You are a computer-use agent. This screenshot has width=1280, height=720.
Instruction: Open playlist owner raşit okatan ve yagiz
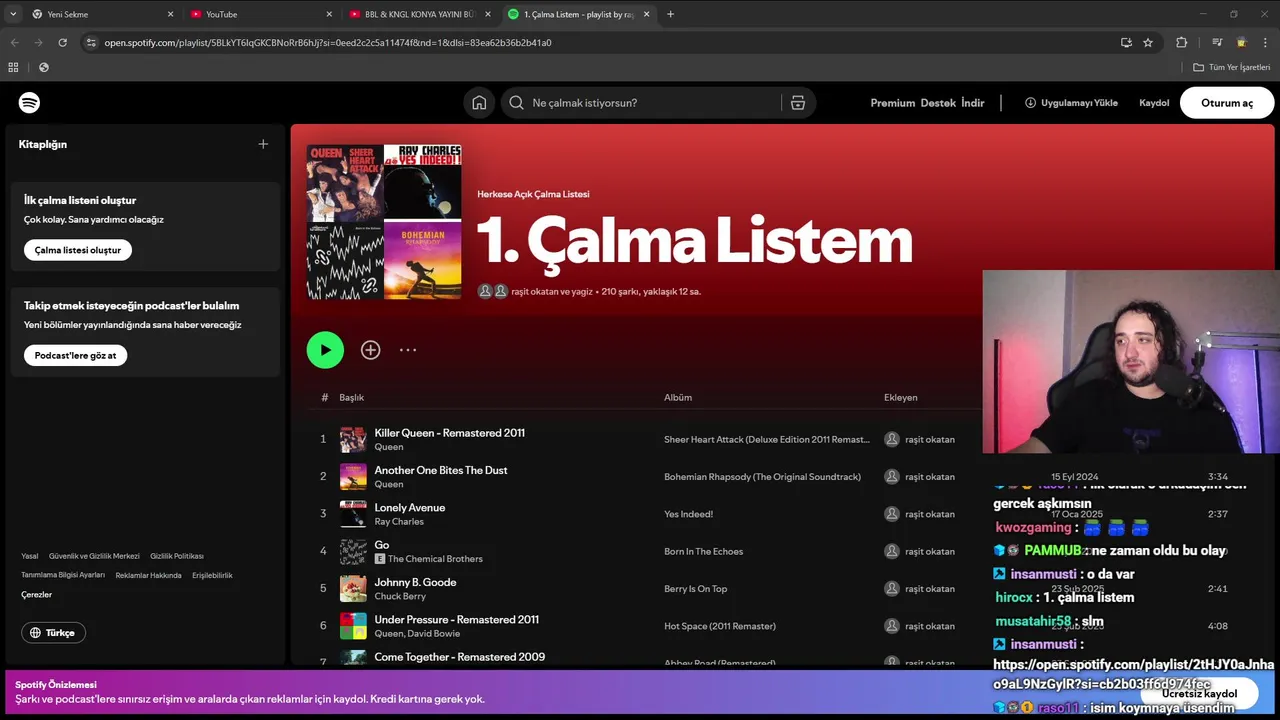pos(552,292)
